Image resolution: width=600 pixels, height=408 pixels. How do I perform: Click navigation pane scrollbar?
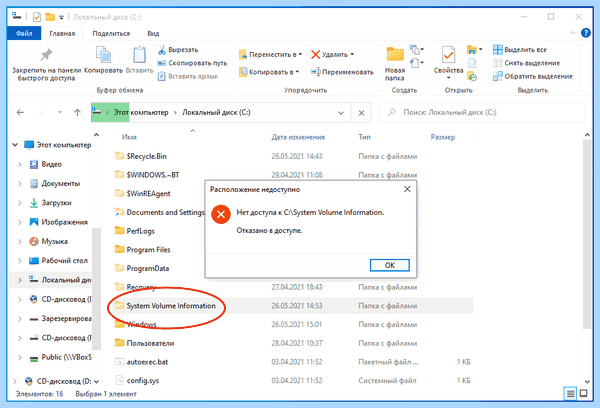(x=96, y=289)
